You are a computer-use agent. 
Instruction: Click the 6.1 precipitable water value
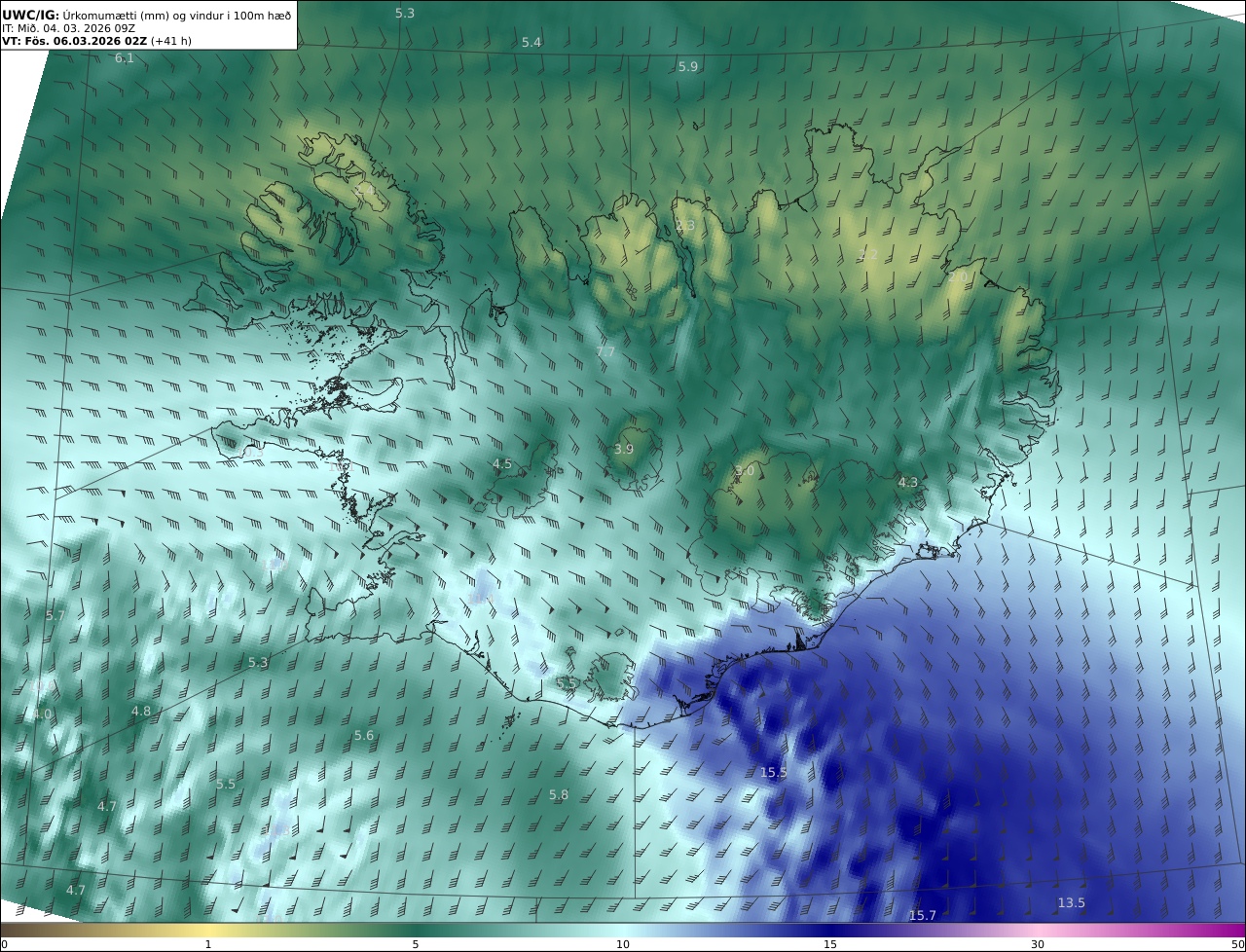(x=125, y=58)
